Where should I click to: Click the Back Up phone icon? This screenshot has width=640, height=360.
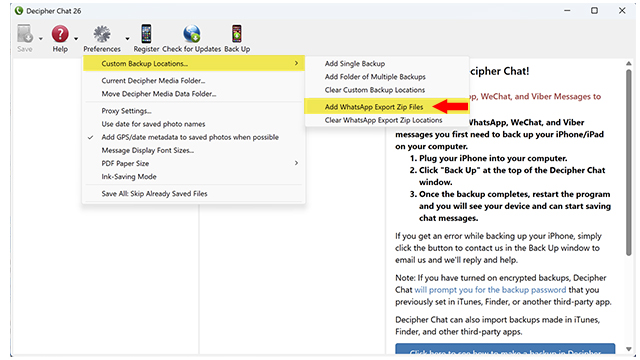[237, 34]
